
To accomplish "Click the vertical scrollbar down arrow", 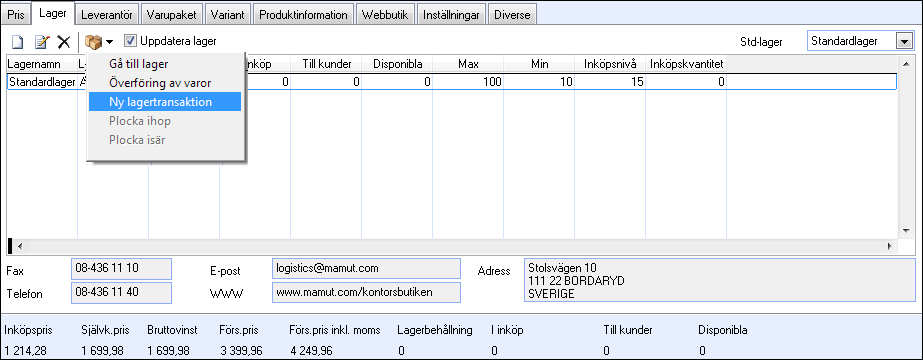I will pos(906,231).
